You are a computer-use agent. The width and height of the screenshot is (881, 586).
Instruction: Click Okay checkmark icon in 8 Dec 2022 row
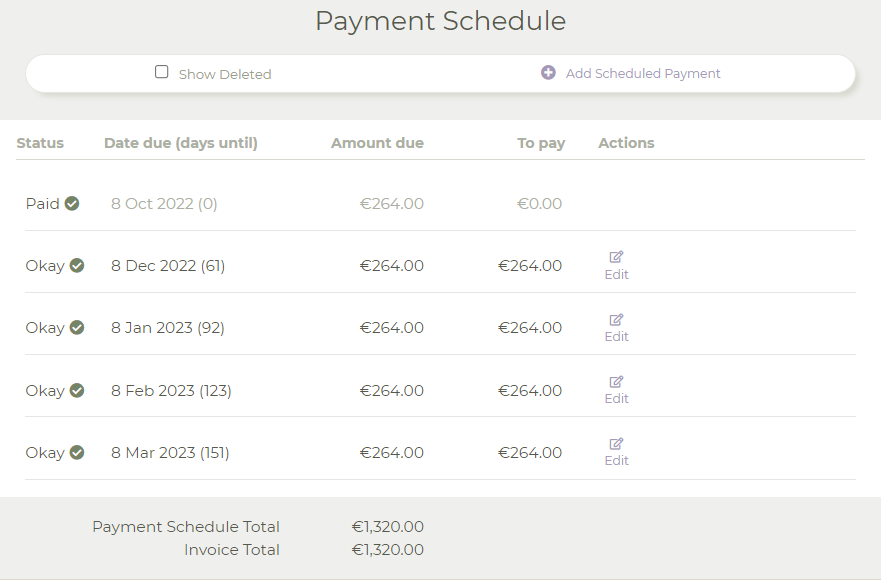coord(77,265)
